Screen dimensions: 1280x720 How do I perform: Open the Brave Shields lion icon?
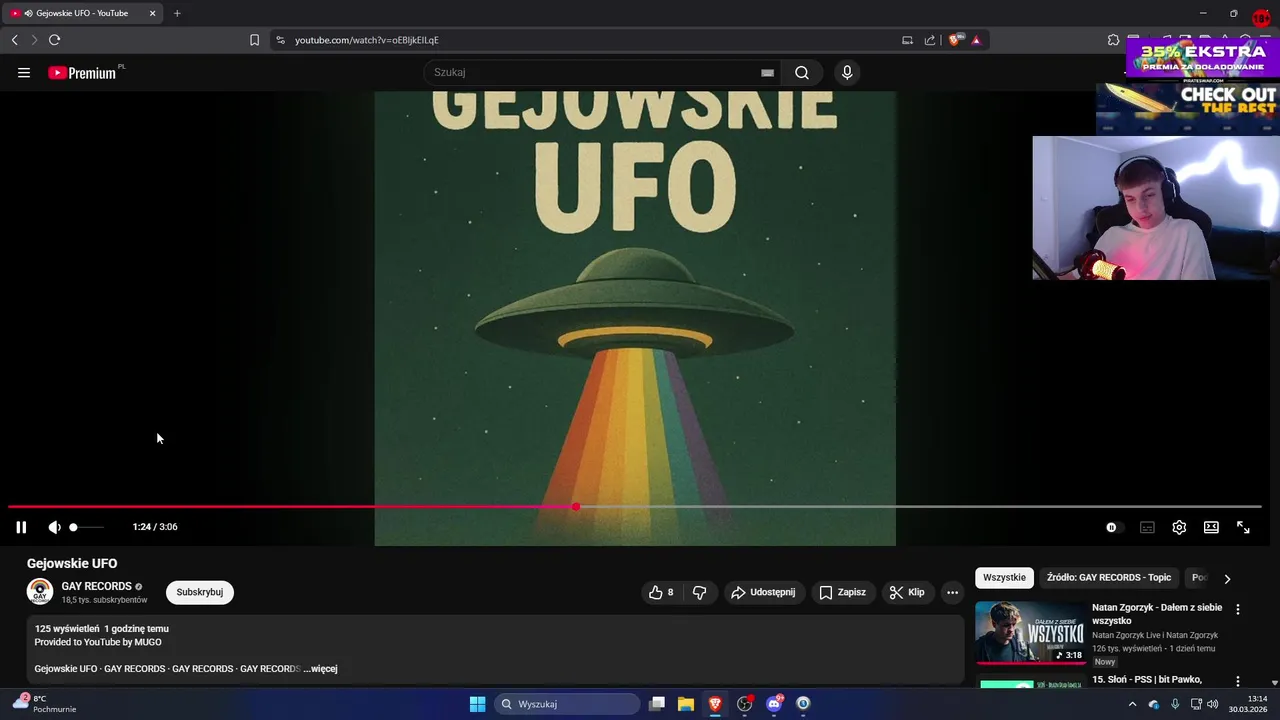[x=954, y=40]
